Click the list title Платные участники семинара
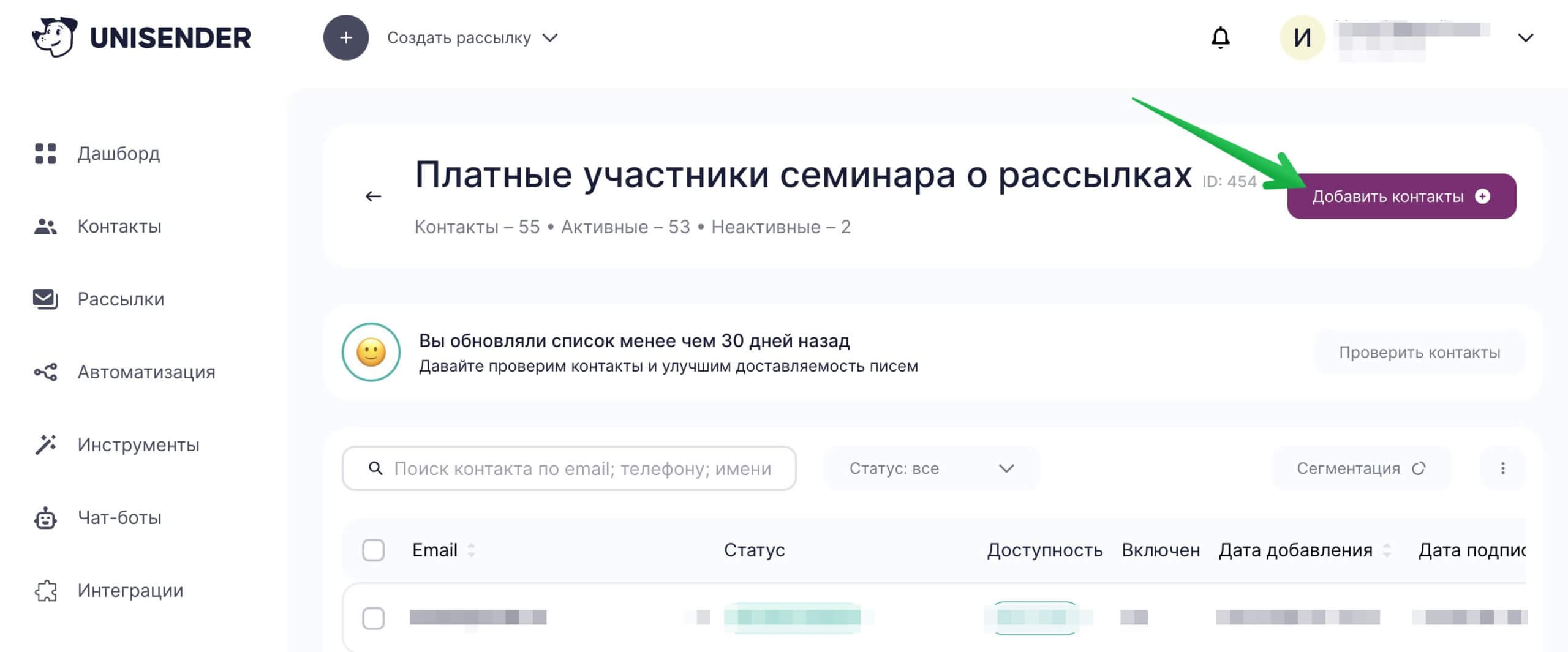Image resolution: width=1568 pixels, height=652 pixels. pos(804,175)
